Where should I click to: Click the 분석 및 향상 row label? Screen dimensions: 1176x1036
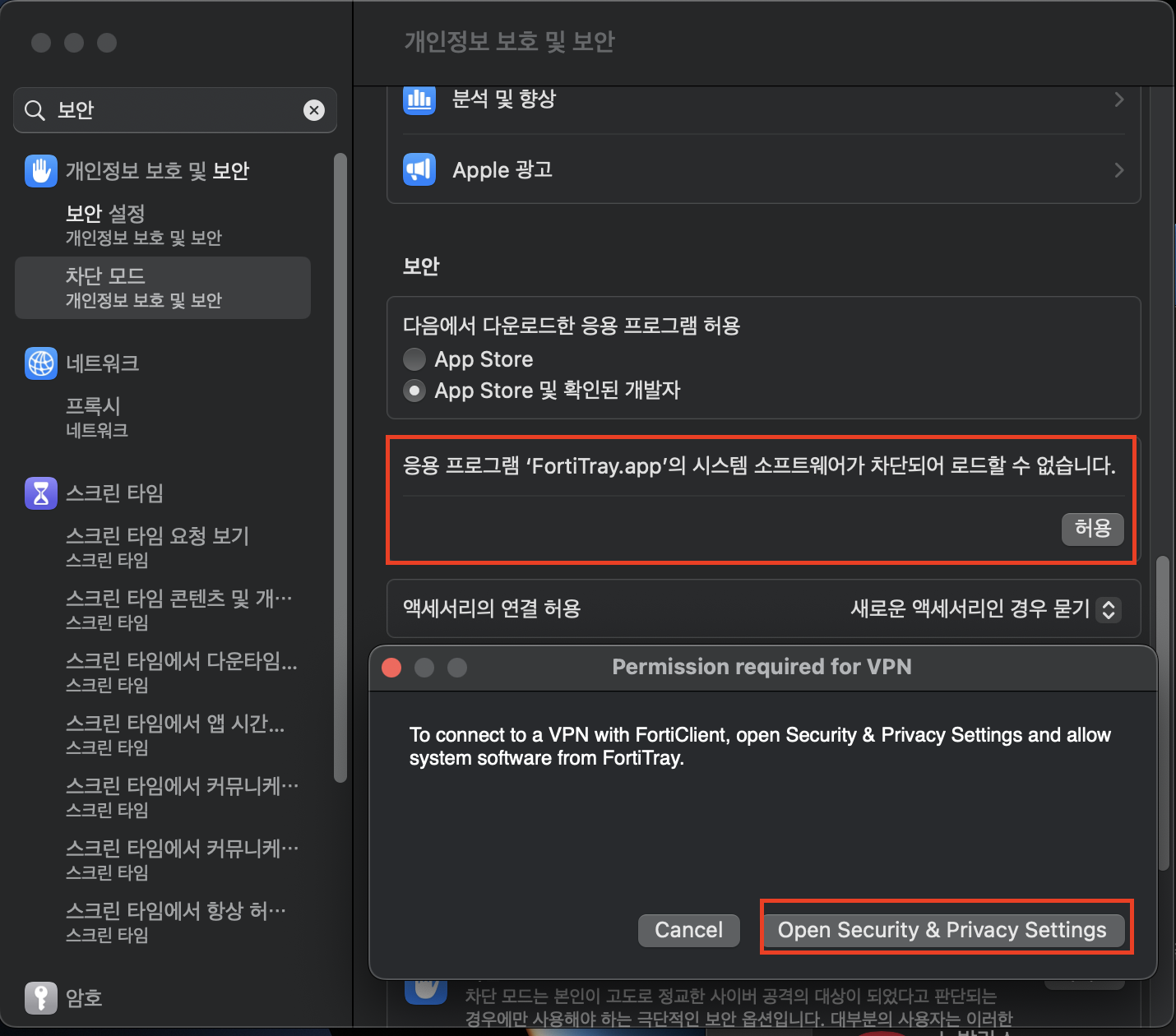pyautogui.click(x=504, y=99)
